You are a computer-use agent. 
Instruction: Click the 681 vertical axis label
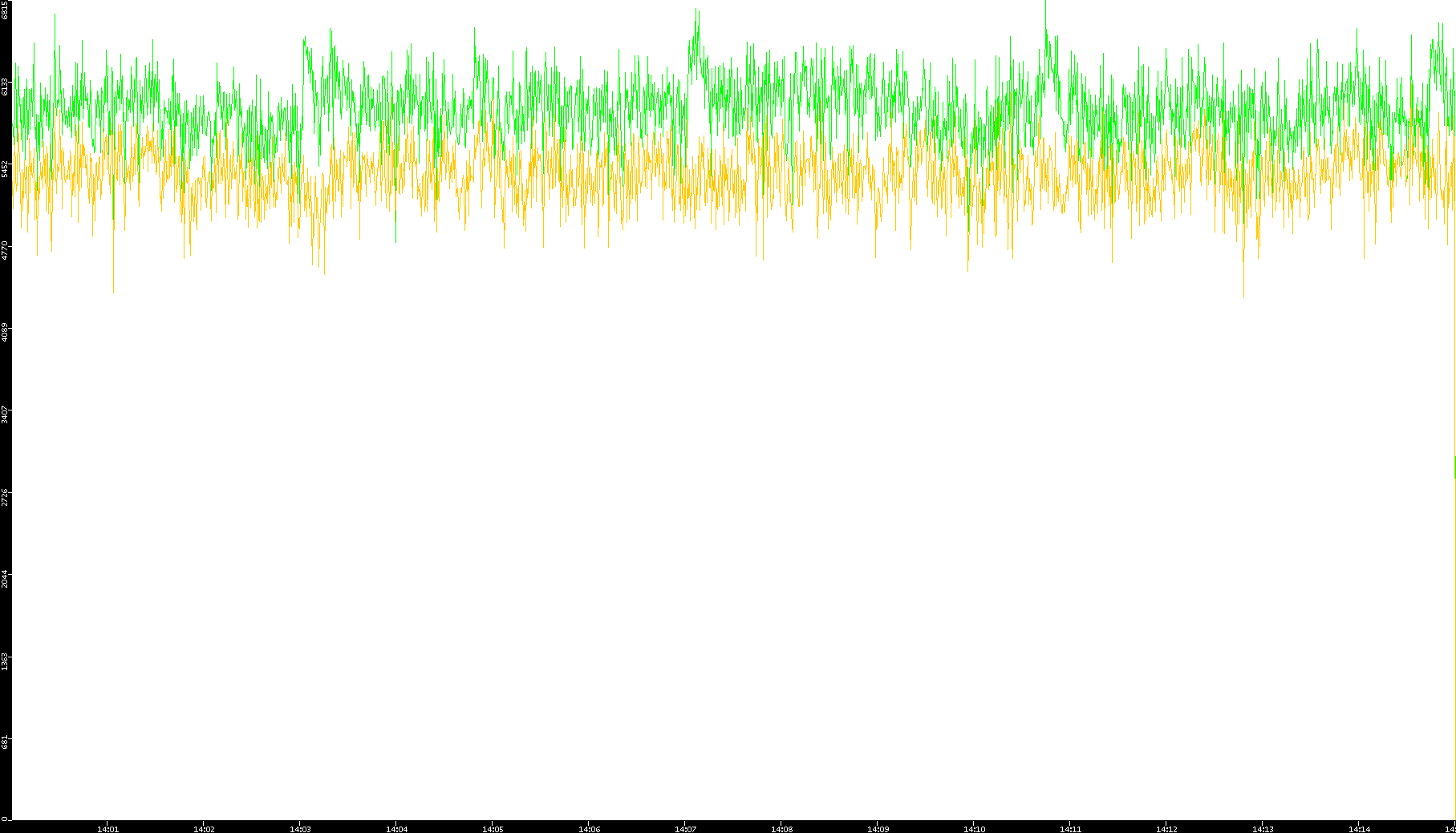(5, 742)
